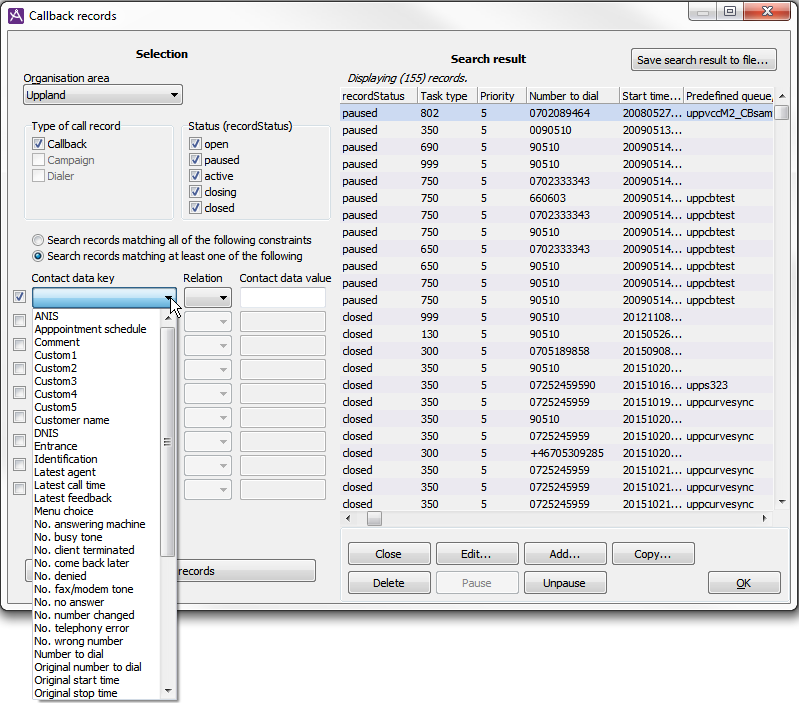
Task: Choose 'Customer name' from the dropdown list
Action: click(71, 420)
